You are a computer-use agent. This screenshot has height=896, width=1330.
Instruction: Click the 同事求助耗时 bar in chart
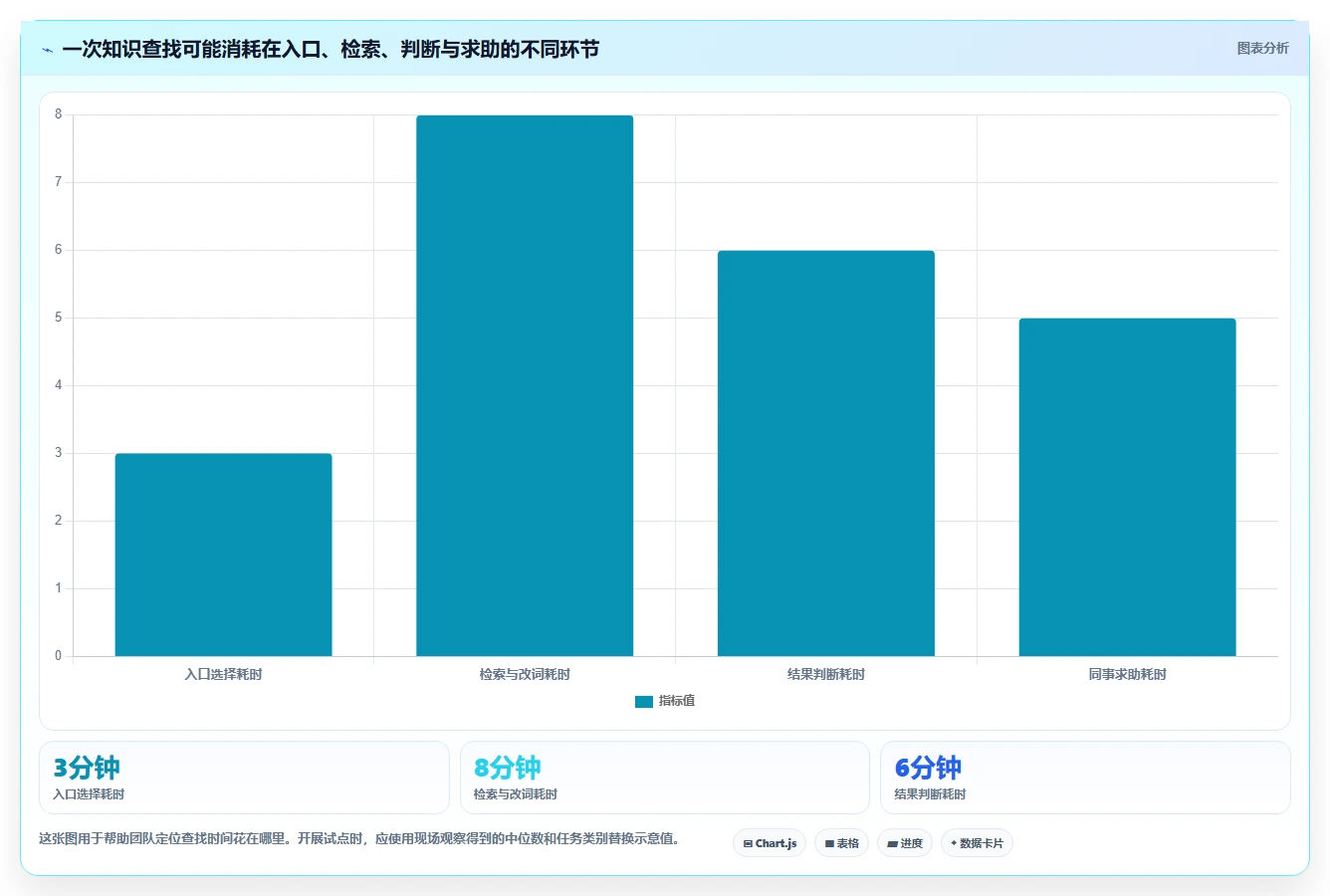1127,487
